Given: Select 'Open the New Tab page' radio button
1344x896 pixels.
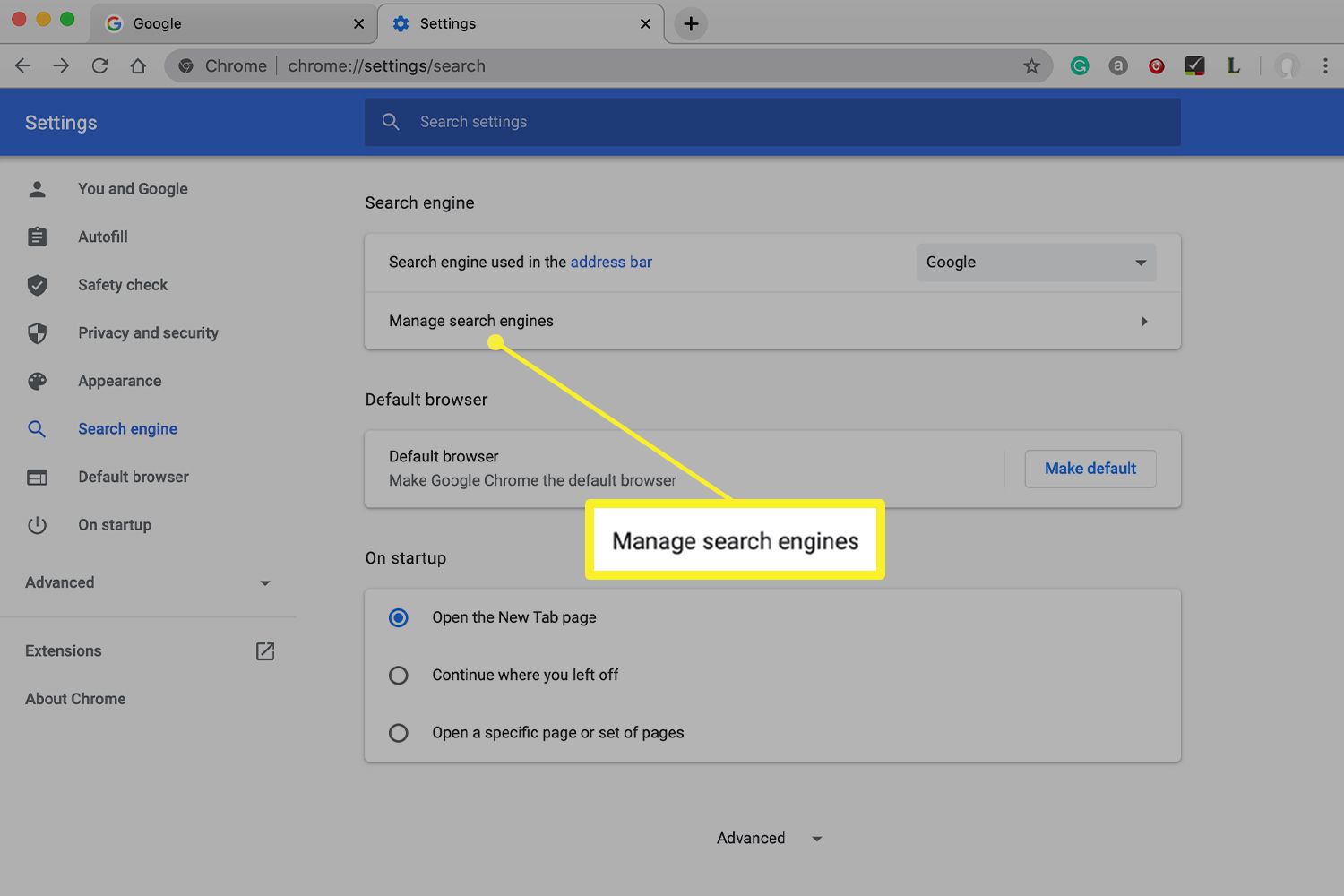Looking at the screenshot, I should point(399,618).
